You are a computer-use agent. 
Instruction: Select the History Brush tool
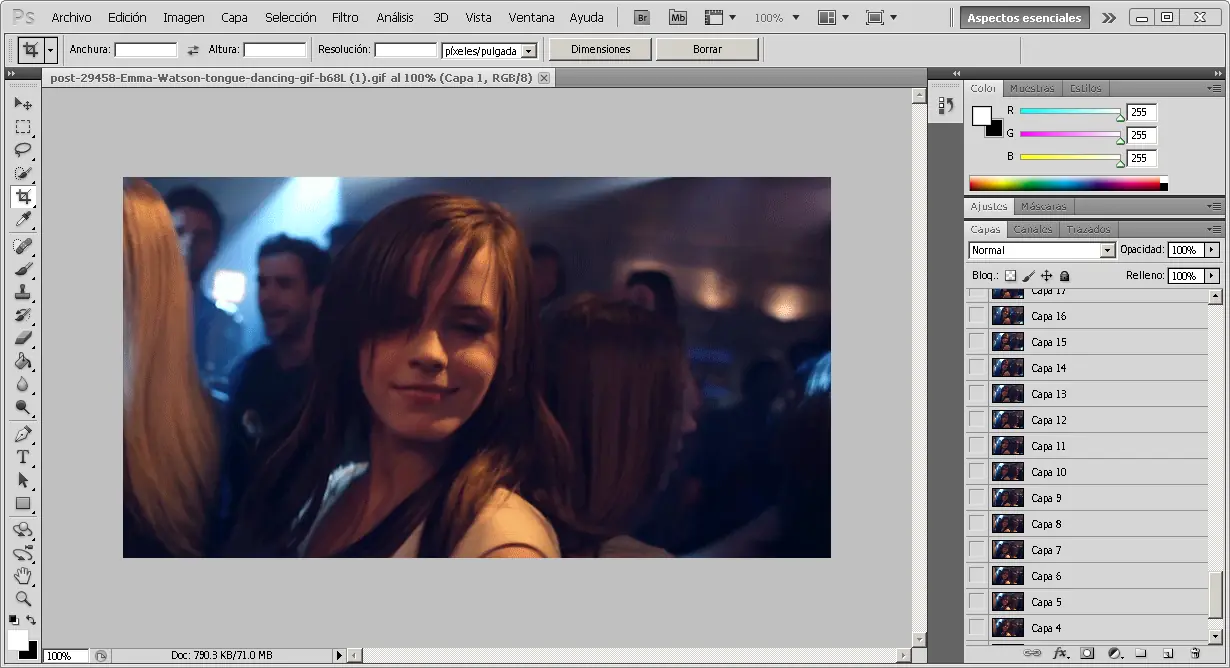[x=22, y=315]
